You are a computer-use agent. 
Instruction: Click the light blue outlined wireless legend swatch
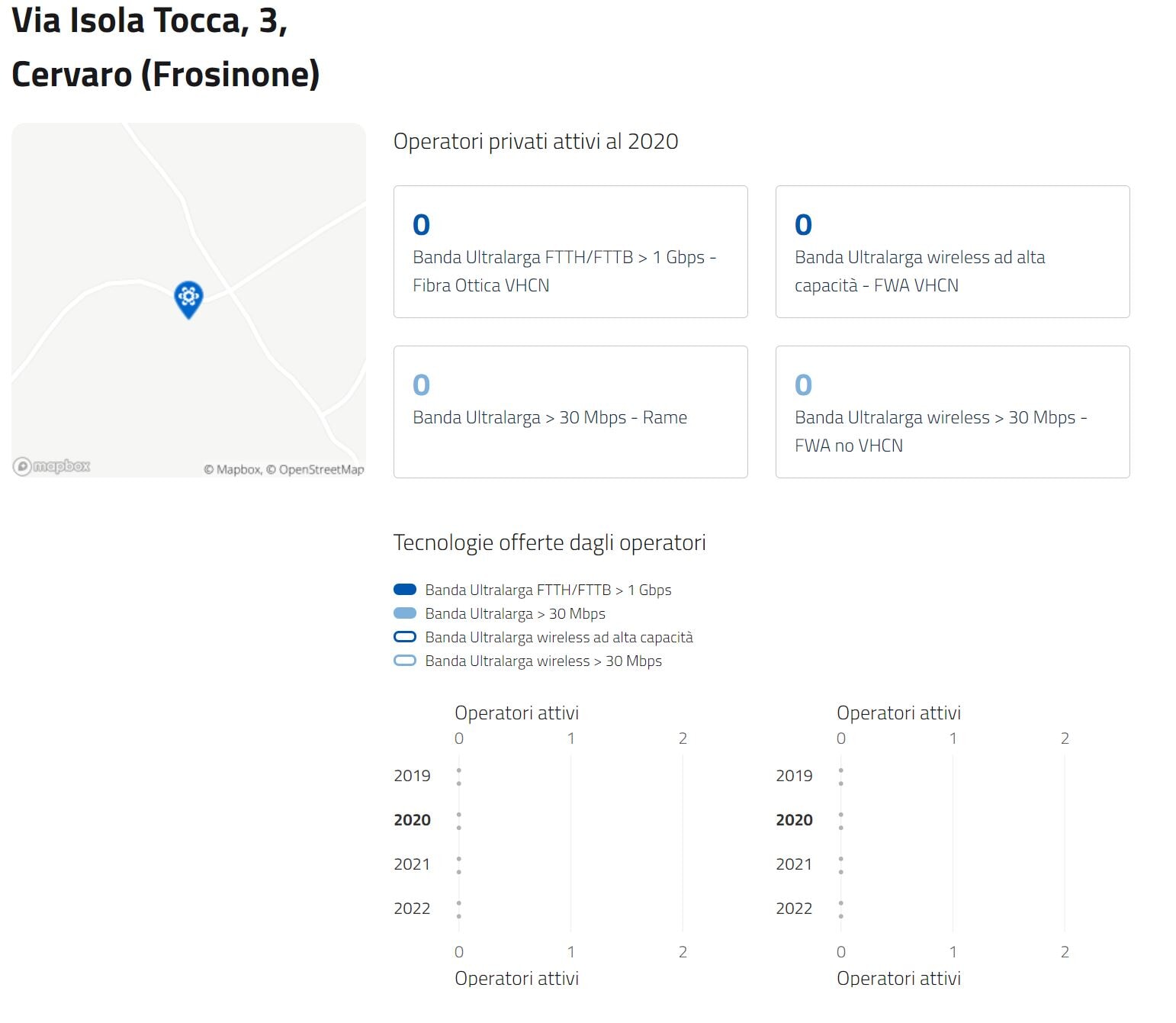pyautogui.click(x=405, y=661)
